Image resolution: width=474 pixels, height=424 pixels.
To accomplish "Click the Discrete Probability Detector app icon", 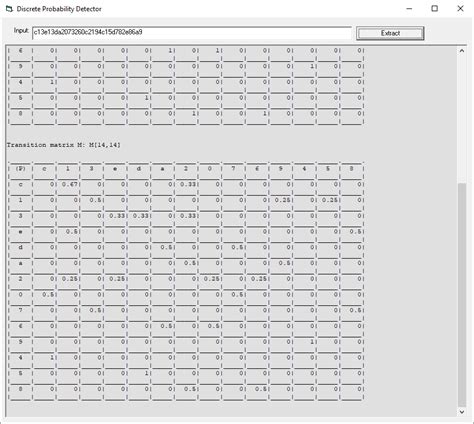I will tap(9, 9).
